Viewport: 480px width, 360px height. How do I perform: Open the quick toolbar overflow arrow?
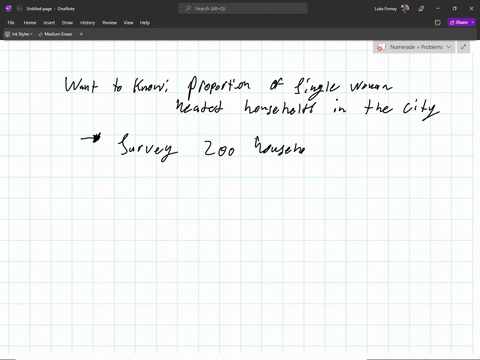tap(81, 34)
